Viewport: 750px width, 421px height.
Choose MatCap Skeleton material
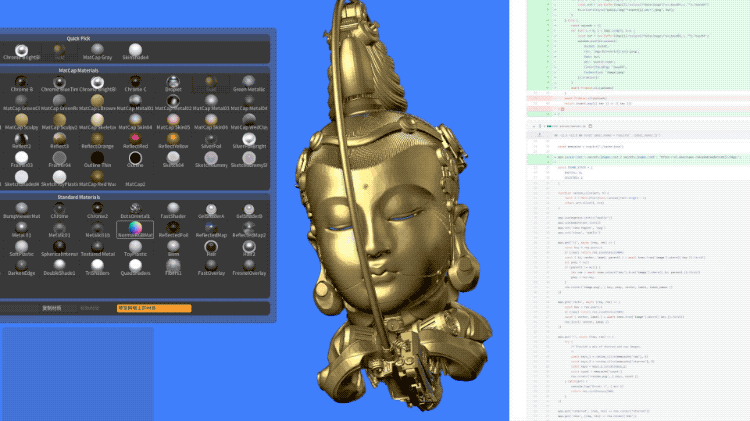click(97, 122)
